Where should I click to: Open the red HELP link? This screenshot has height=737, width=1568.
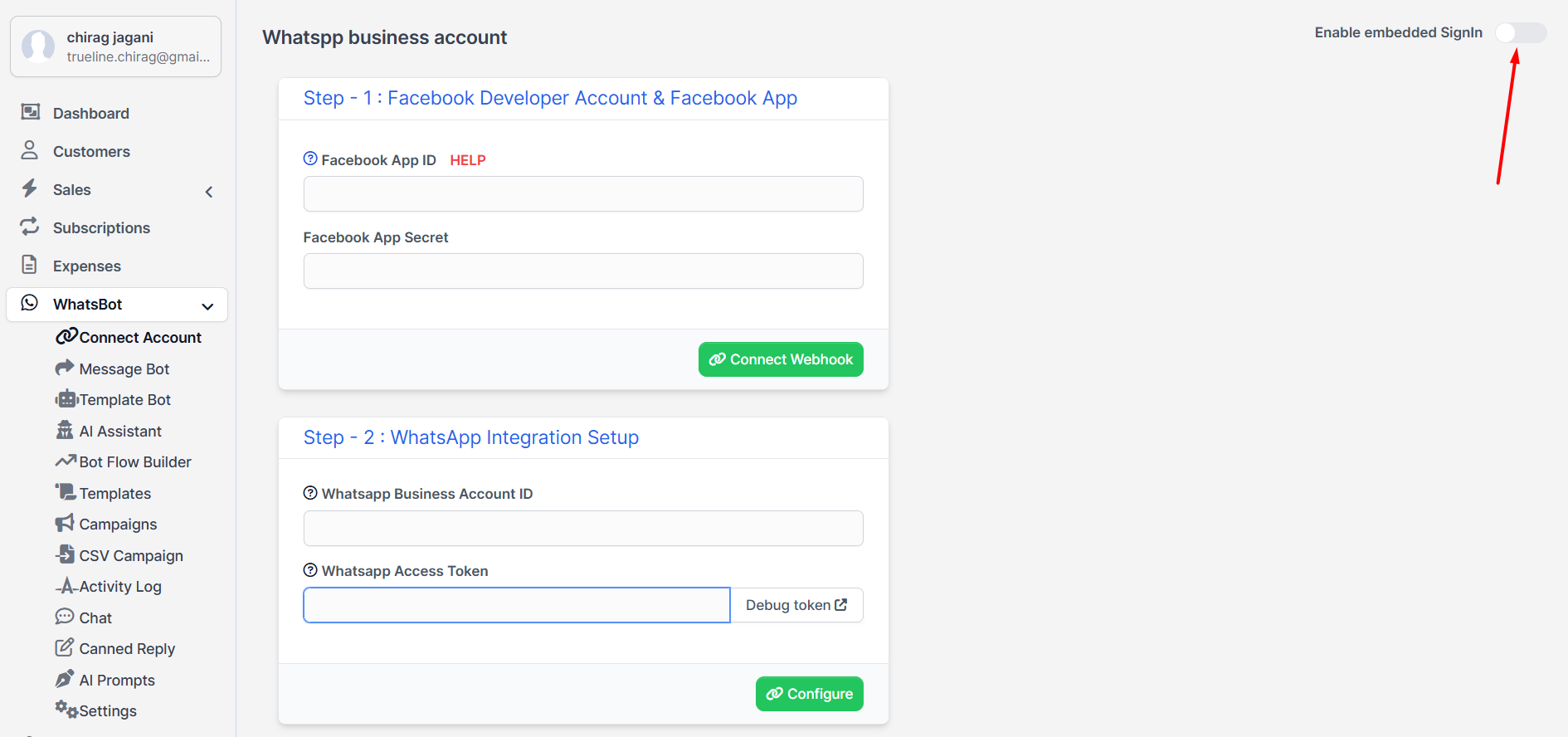[467, 160]
